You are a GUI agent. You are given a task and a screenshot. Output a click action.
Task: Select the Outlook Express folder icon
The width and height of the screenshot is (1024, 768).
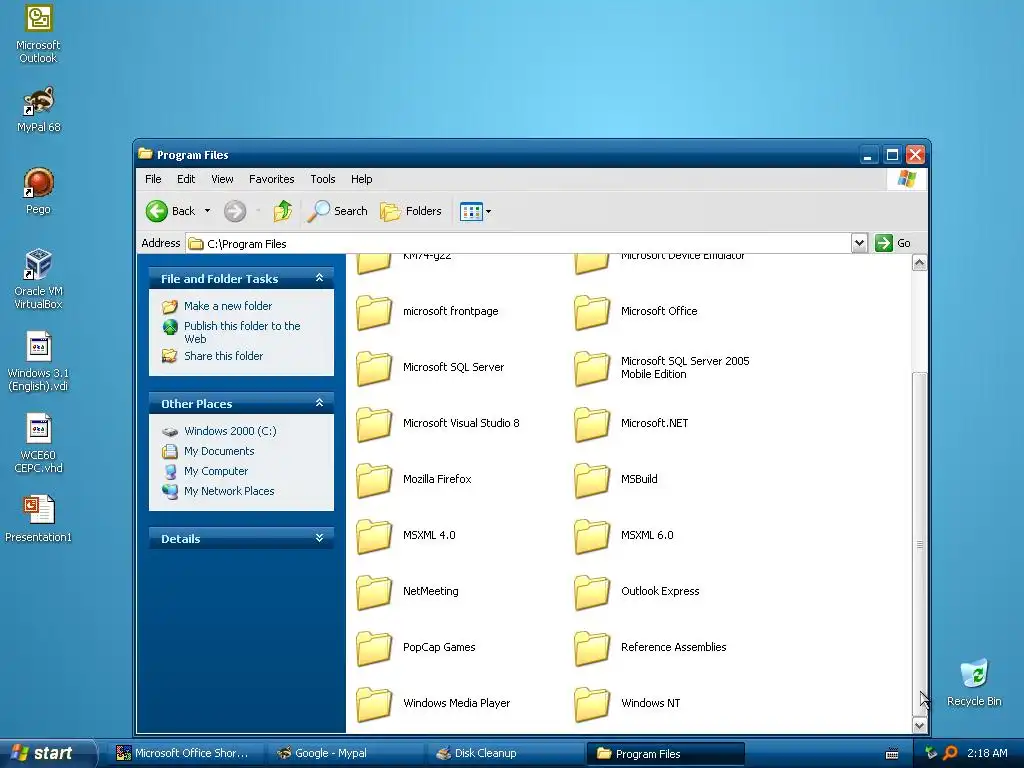point(592,592)
